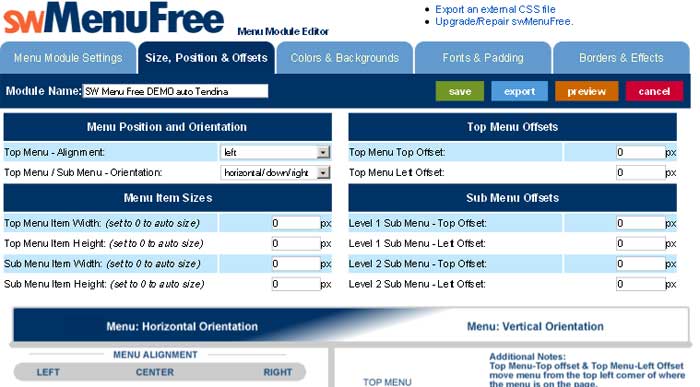Click the Top Menu Top Offset field
Viewport: 700px width, 387px height.
tap(640, 152)
